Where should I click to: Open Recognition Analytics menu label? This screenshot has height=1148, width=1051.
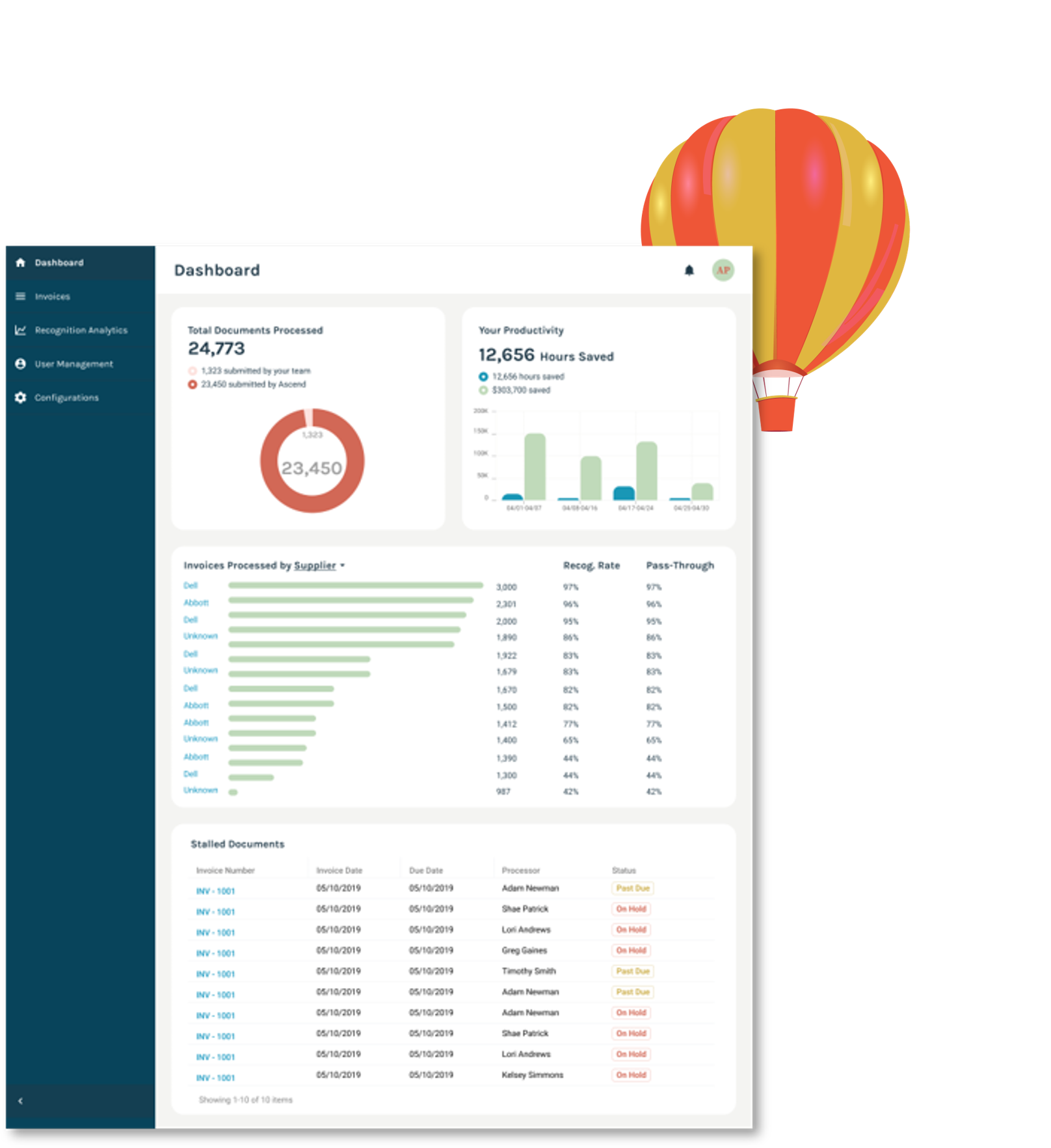pos(81,330)
